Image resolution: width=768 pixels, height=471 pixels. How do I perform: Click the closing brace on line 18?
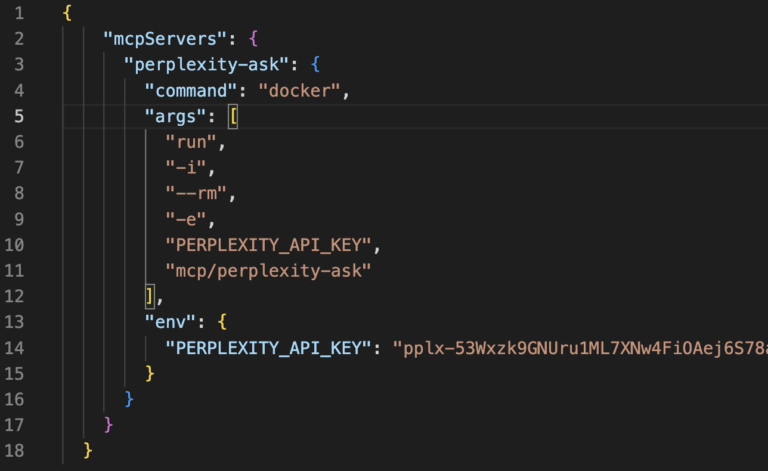pyautogui.click(x=88, y=450)
